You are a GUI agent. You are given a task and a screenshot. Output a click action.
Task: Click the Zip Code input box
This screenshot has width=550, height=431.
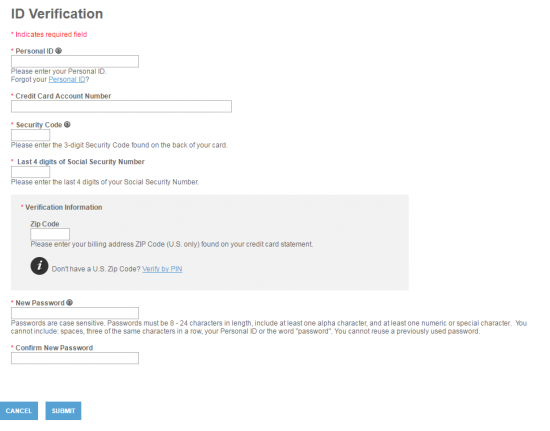click(x=50, y=234)
